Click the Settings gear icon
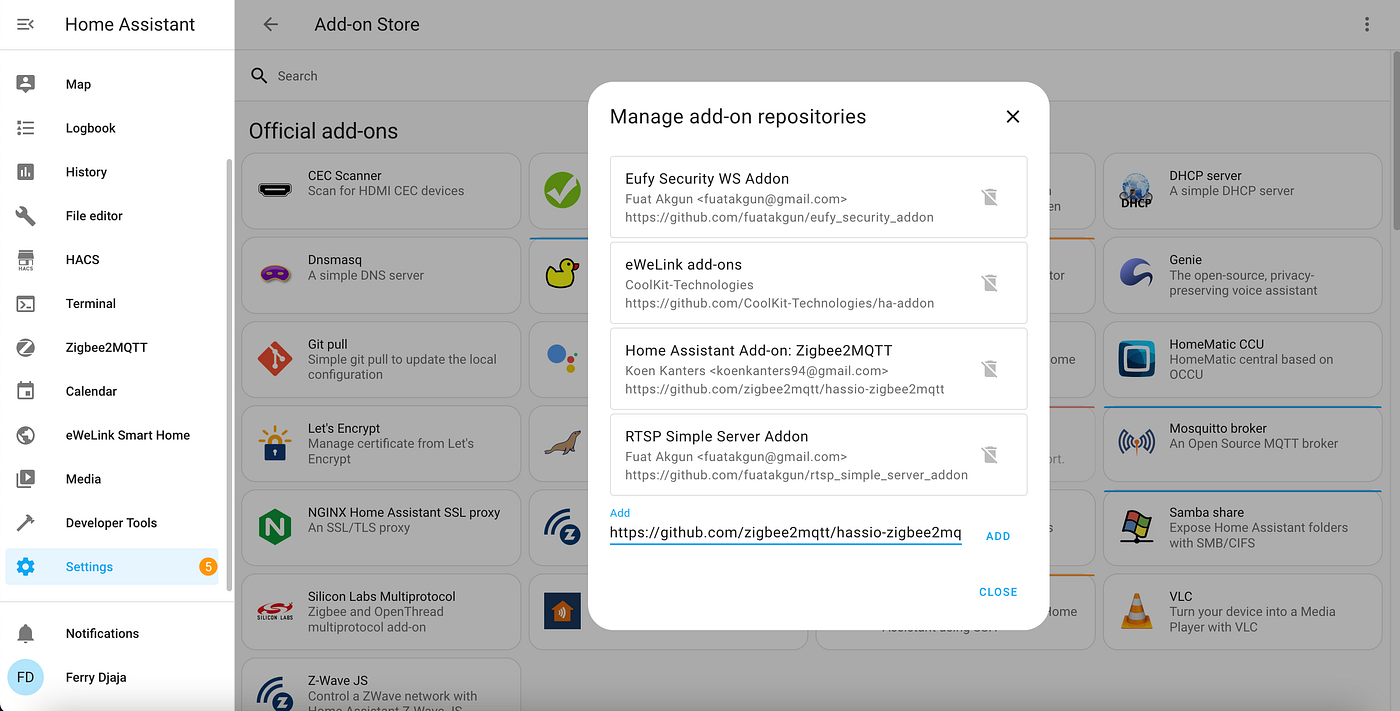The image size is (1400, 711). [x=26, y=567]
